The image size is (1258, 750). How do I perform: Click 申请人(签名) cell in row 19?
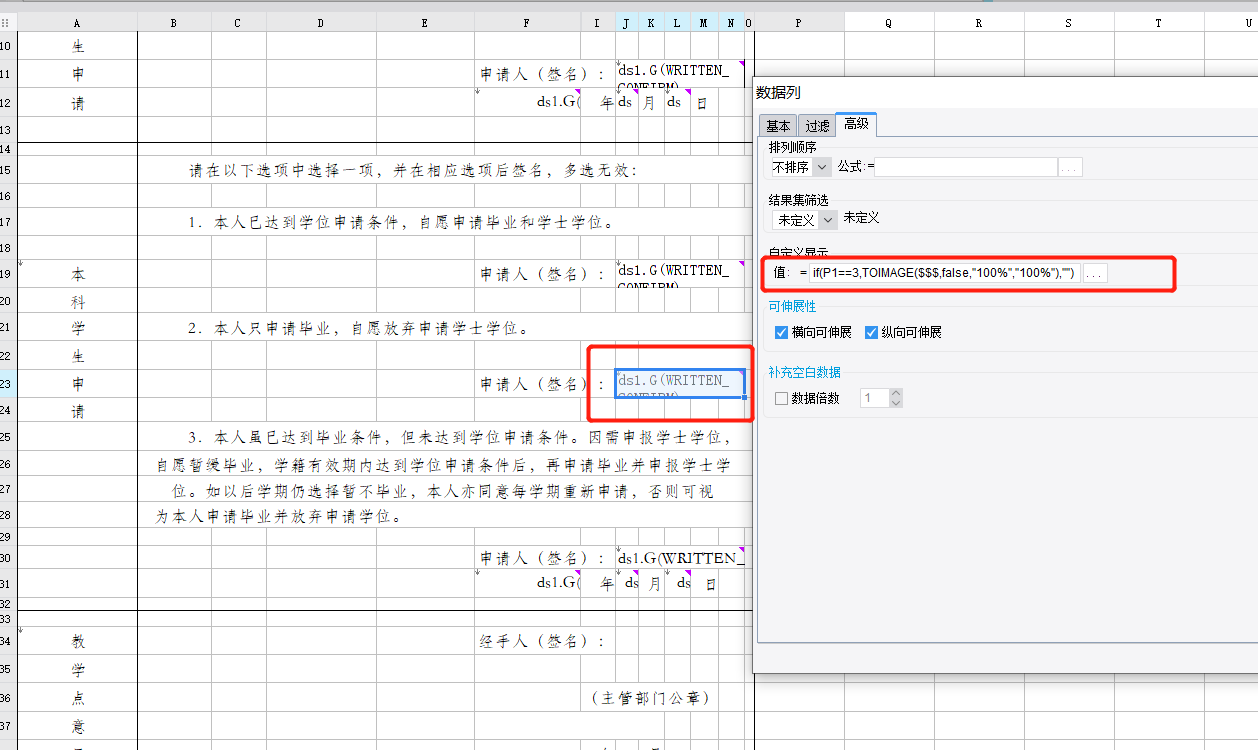click(x=542, y=274)
